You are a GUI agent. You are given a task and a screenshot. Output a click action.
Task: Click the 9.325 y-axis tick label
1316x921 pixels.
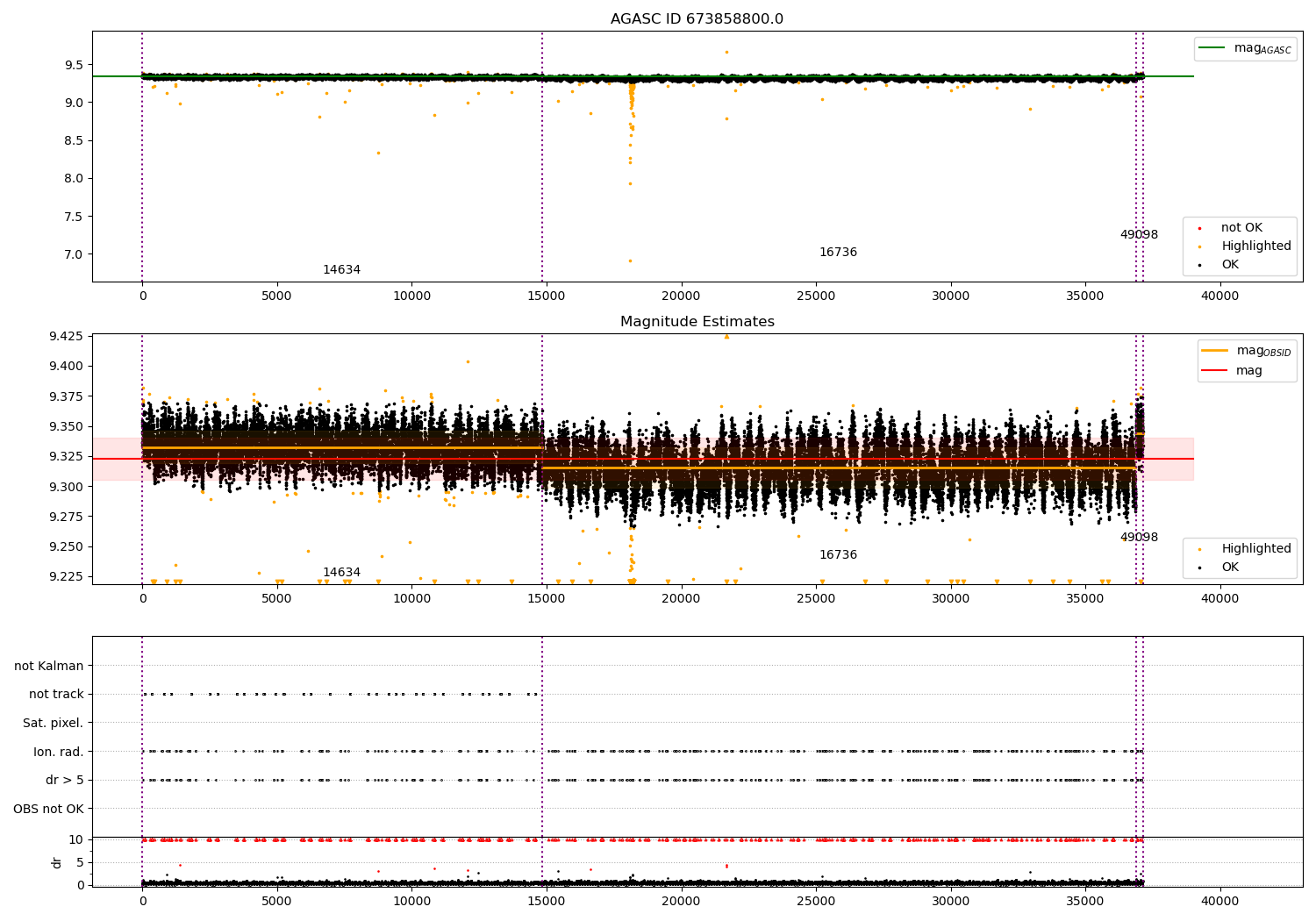click(x=66, y=457)
